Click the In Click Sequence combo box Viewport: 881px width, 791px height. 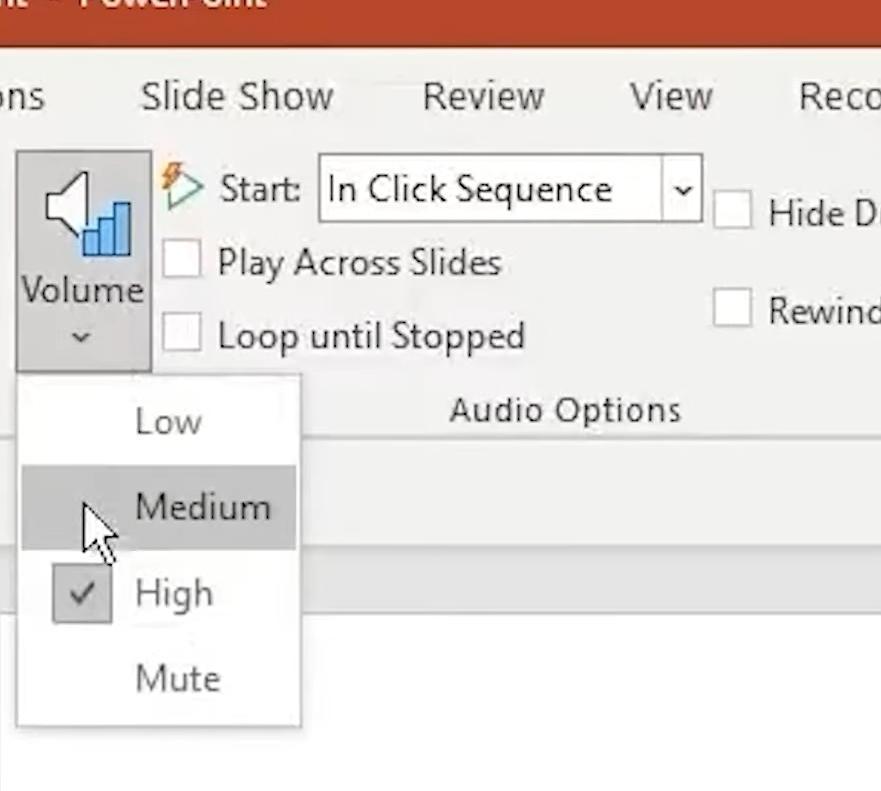pyautogui.click(x=490, y=189)
